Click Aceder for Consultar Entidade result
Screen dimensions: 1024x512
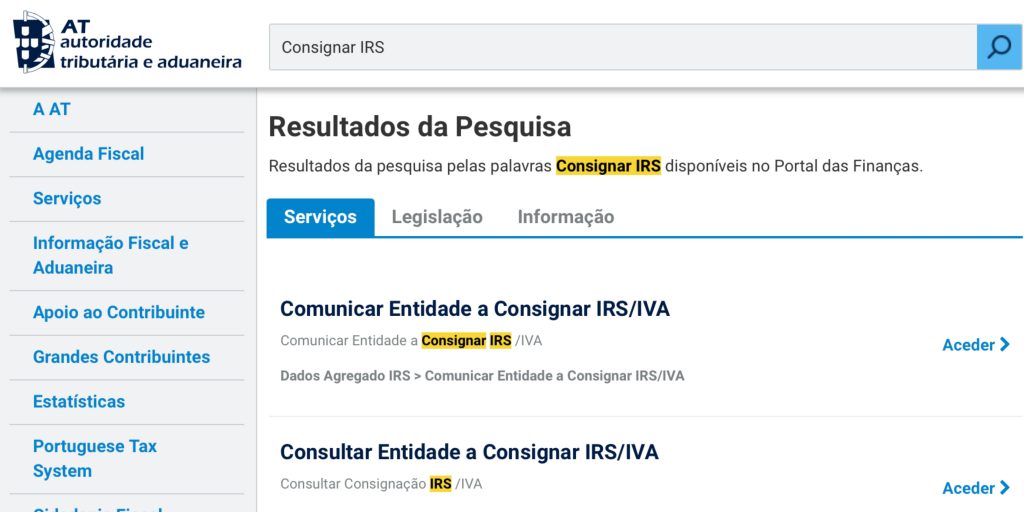point(975,488)
